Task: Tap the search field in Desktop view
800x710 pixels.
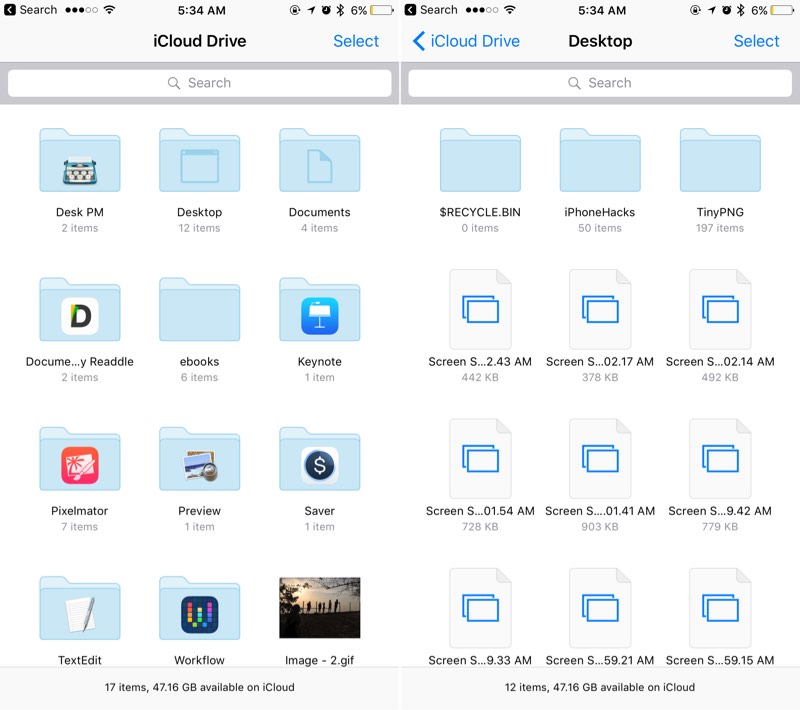Action: pos(600,83)
